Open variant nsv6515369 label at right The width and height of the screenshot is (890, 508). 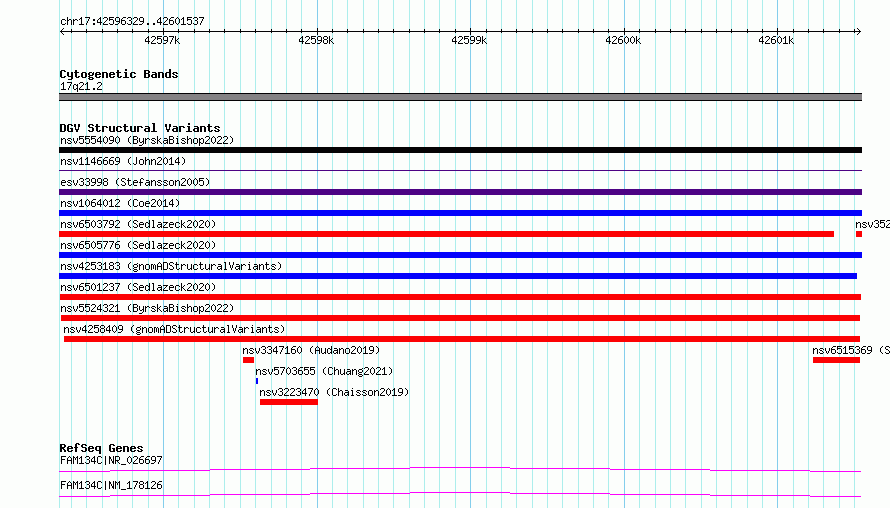(851, 350)
